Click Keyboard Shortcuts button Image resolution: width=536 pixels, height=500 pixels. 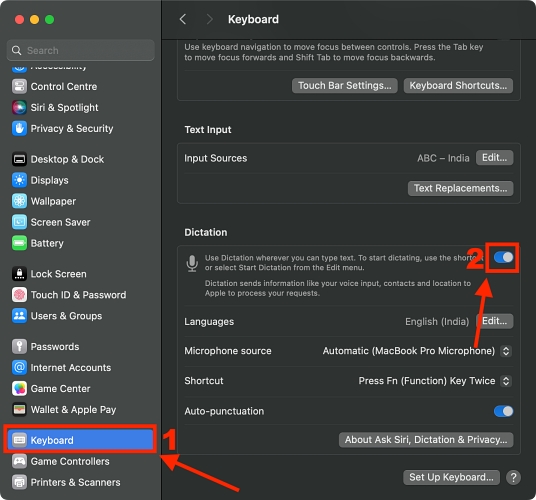(x=458, y=85)
